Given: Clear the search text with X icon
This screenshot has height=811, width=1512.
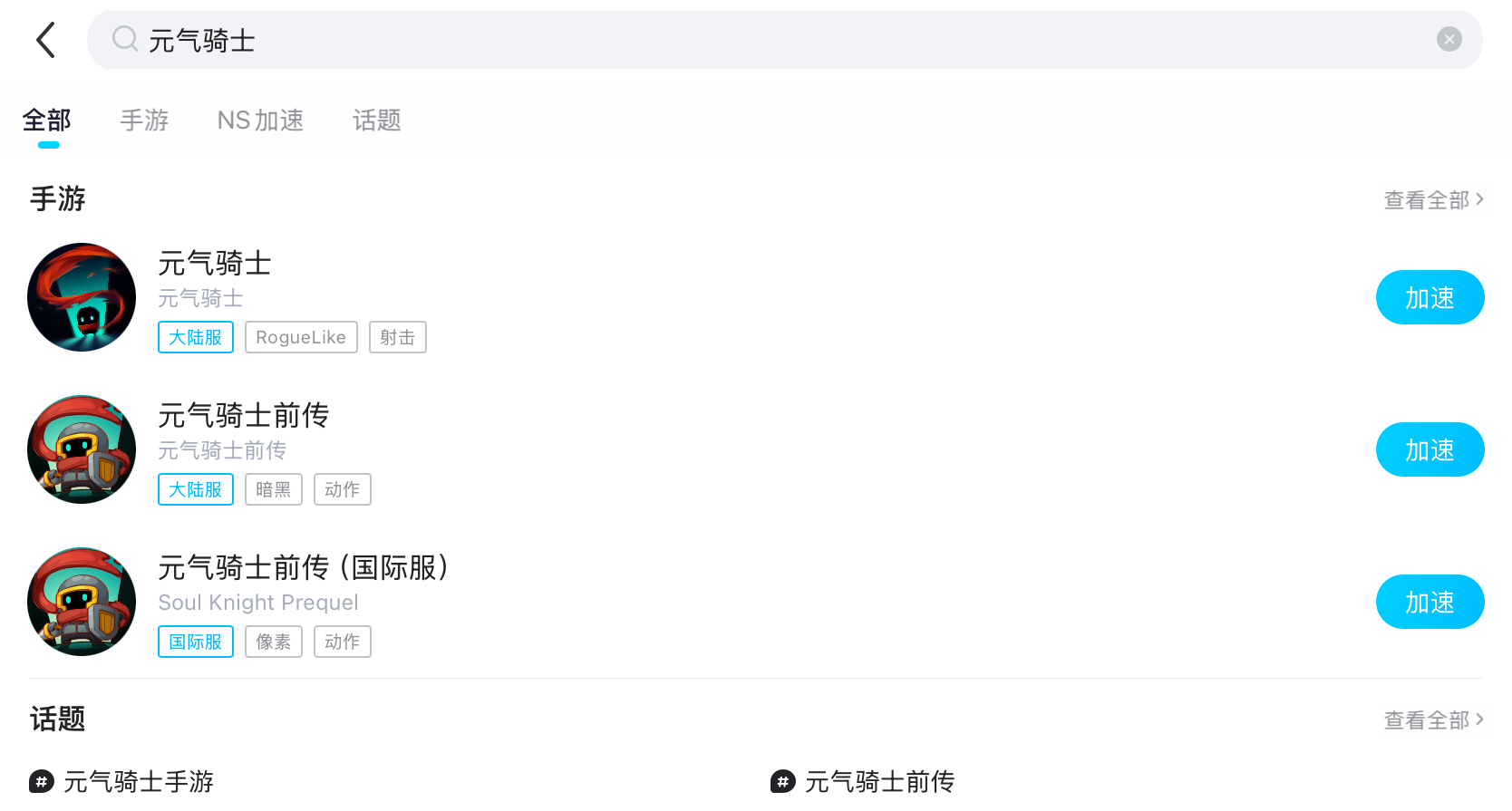Looking at the screenshot, I should pyautogui.click(x=1449, y=39).
